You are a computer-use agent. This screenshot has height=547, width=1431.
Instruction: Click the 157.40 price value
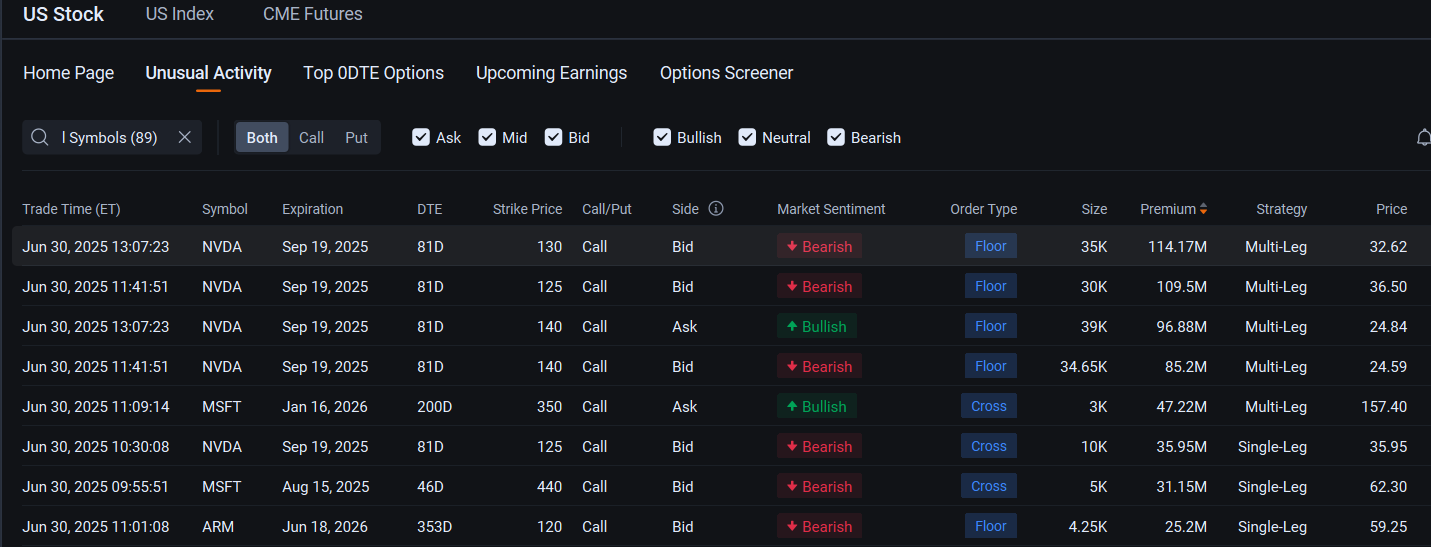(1384, 406)
